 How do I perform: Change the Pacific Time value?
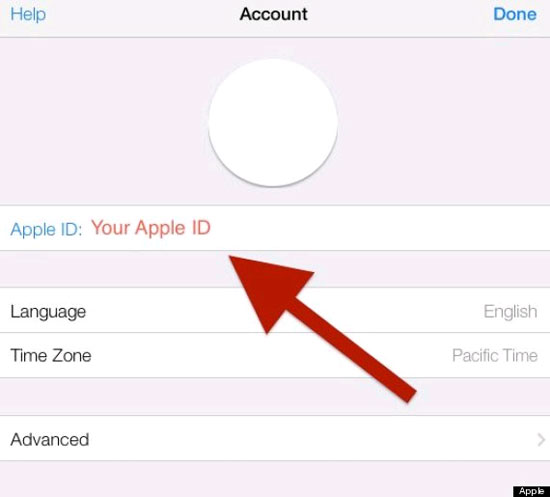pyautogui.click(x=495, y=355)
